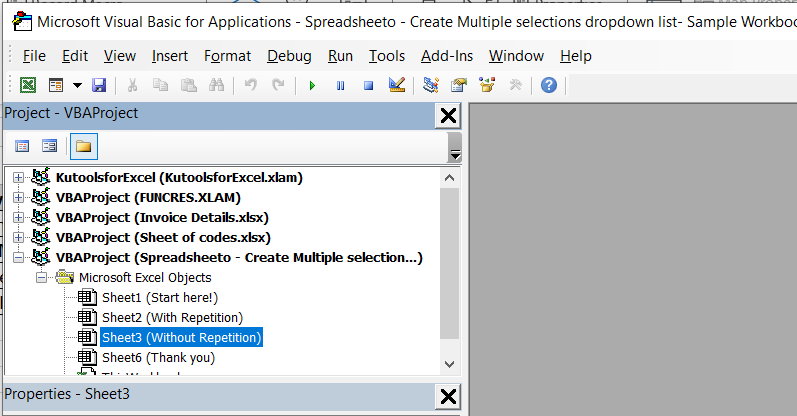Image resolution: width=797 pixels, height=416 pixels.
Task: Open the Properties Window toolbar icon
Action: click(x=459, y=86)
